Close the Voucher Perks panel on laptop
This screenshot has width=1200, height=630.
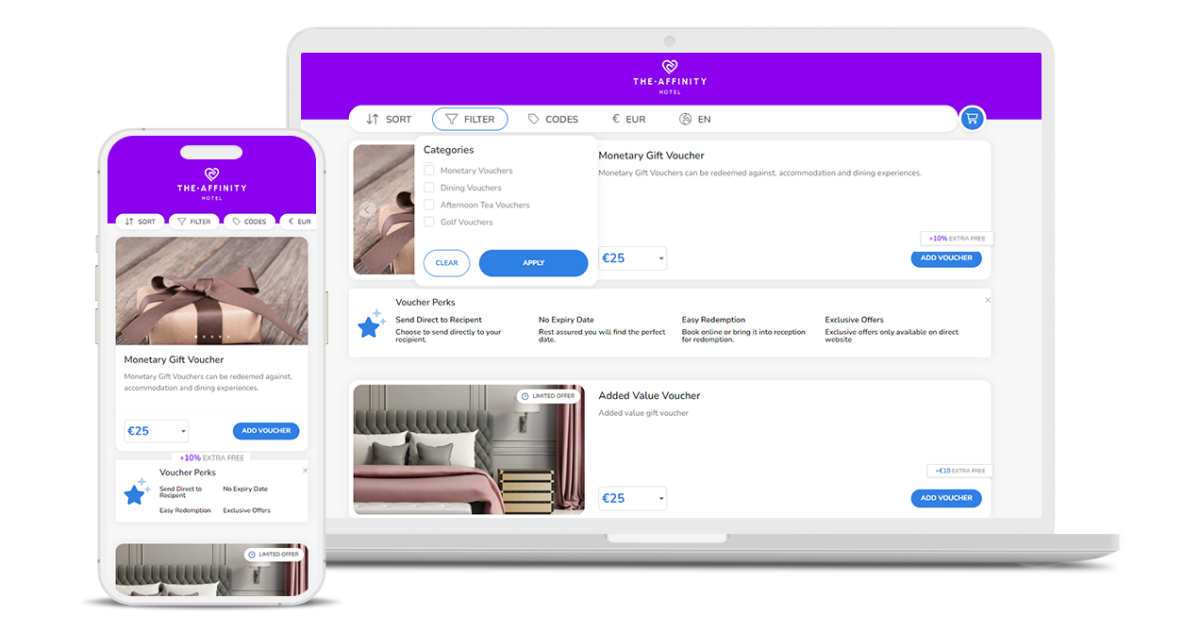[x=987, y=300]
